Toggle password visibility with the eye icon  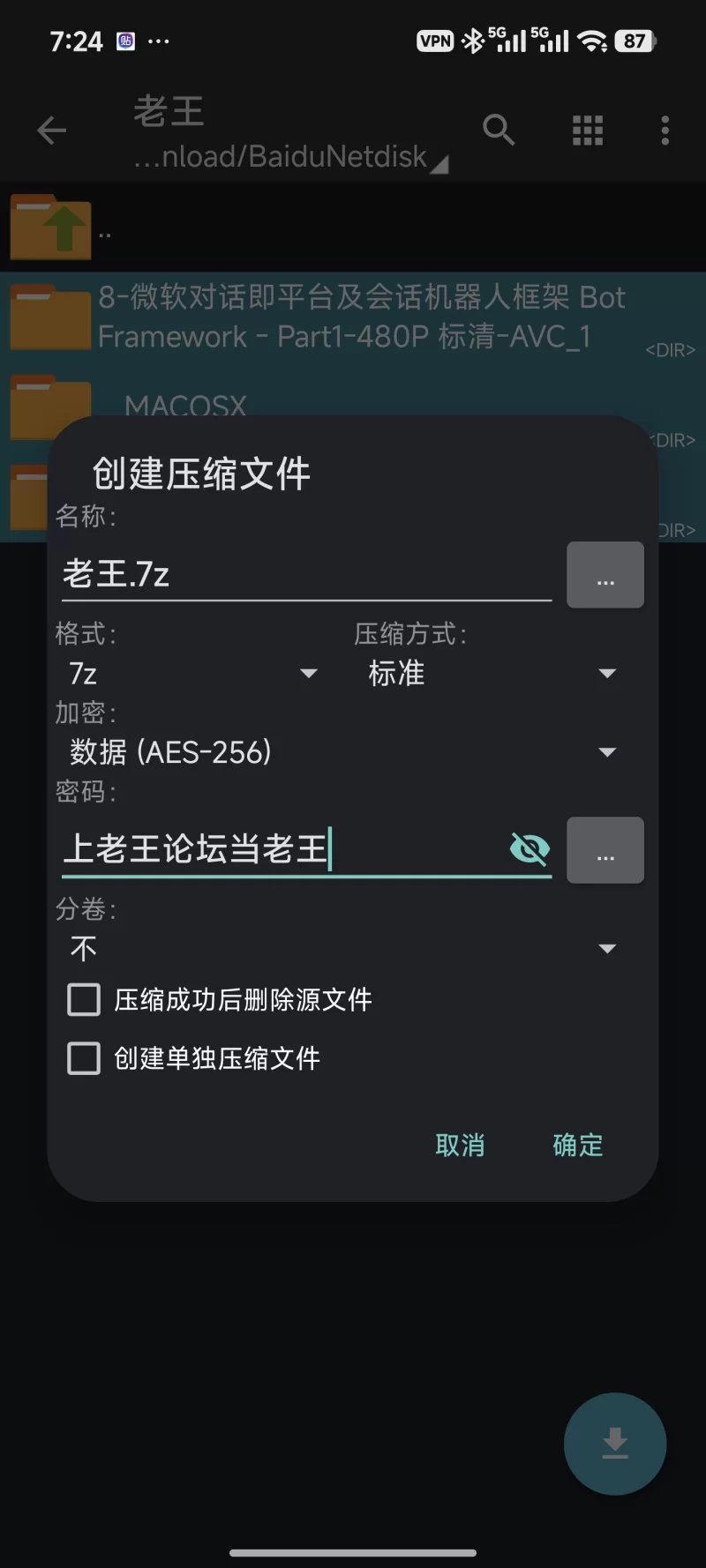(x=529, y=849)
